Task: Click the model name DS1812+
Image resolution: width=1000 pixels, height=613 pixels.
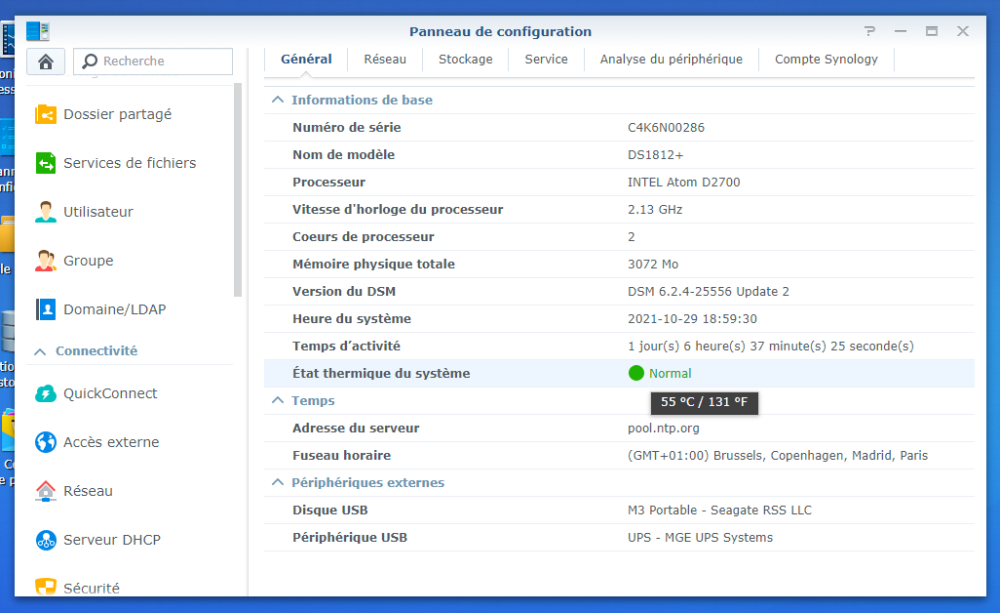Action: coord(655,155)
